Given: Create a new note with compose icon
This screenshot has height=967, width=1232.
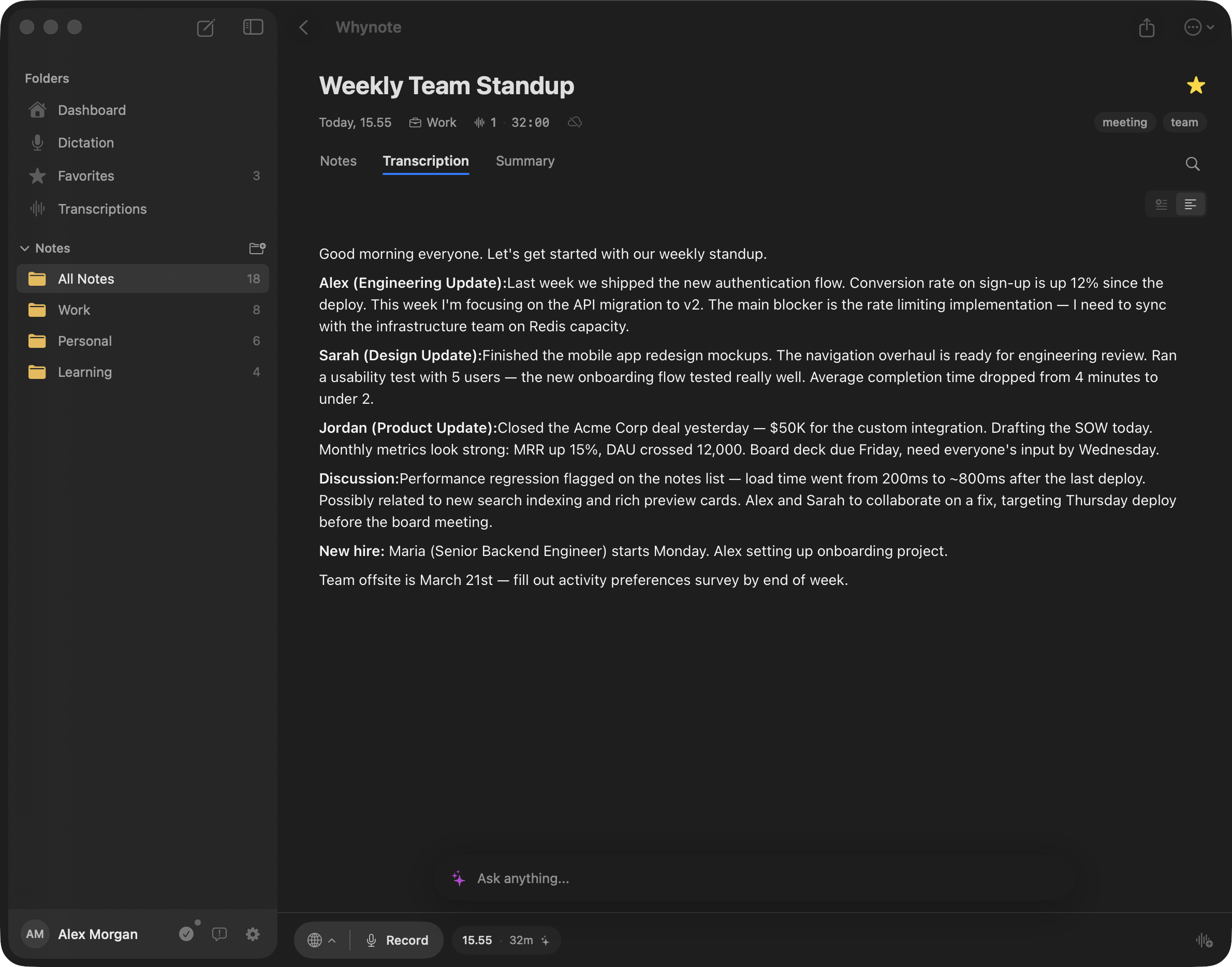Looking at the screenshot, I should pos(206,27).
